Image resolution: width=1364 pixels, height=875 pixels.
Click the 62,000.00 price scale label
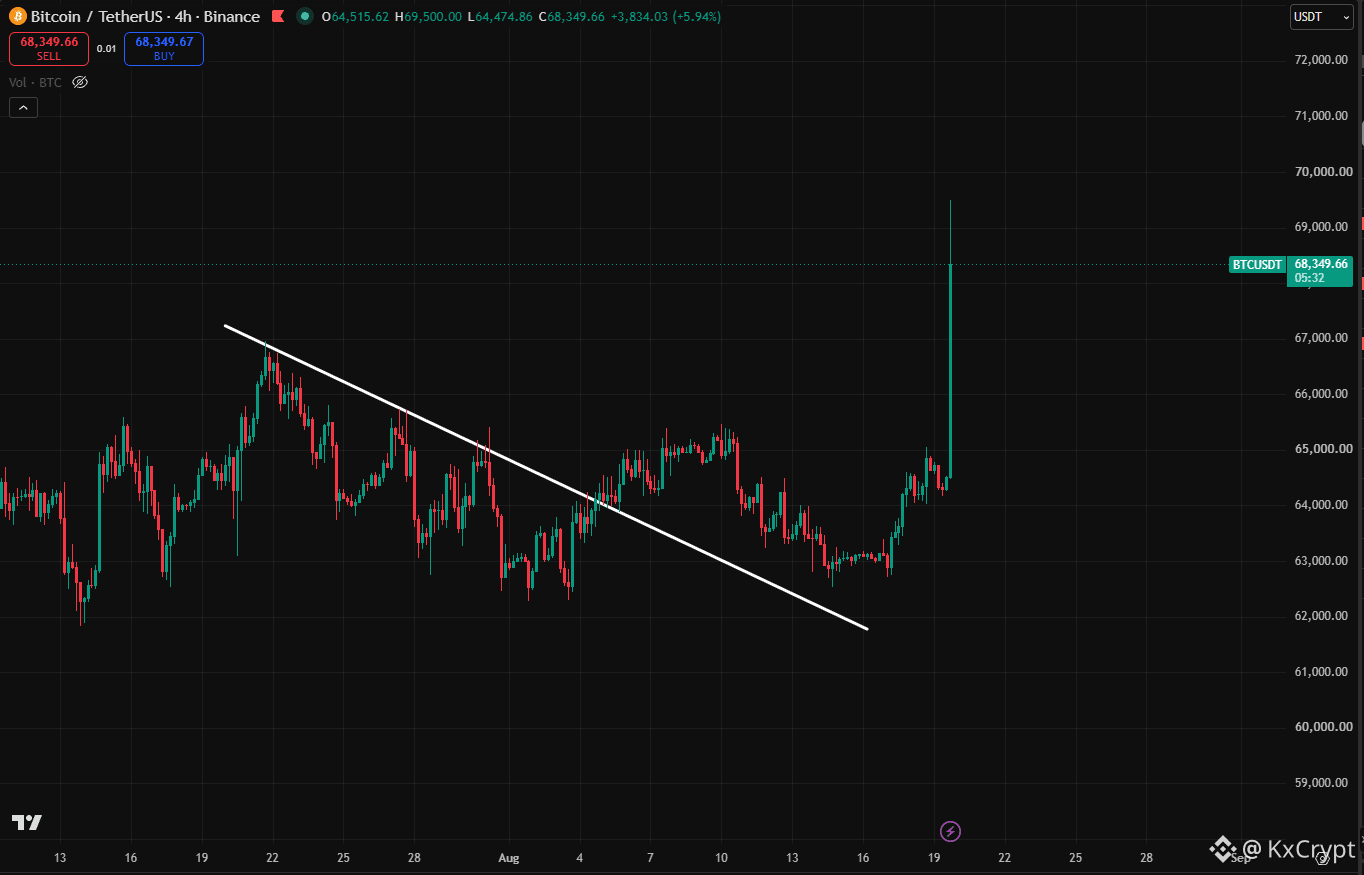[x=1322, y=616]
